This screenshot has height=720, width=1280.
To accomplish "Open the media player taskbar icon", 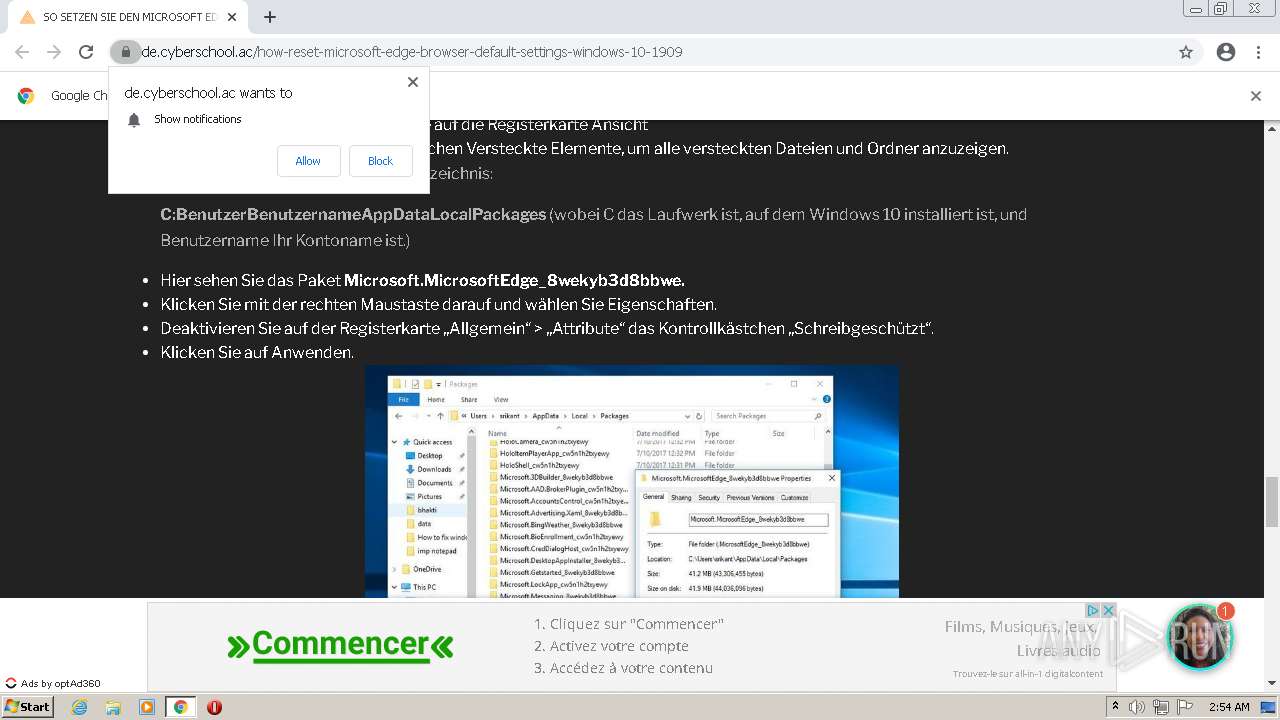I will [147, 707].
